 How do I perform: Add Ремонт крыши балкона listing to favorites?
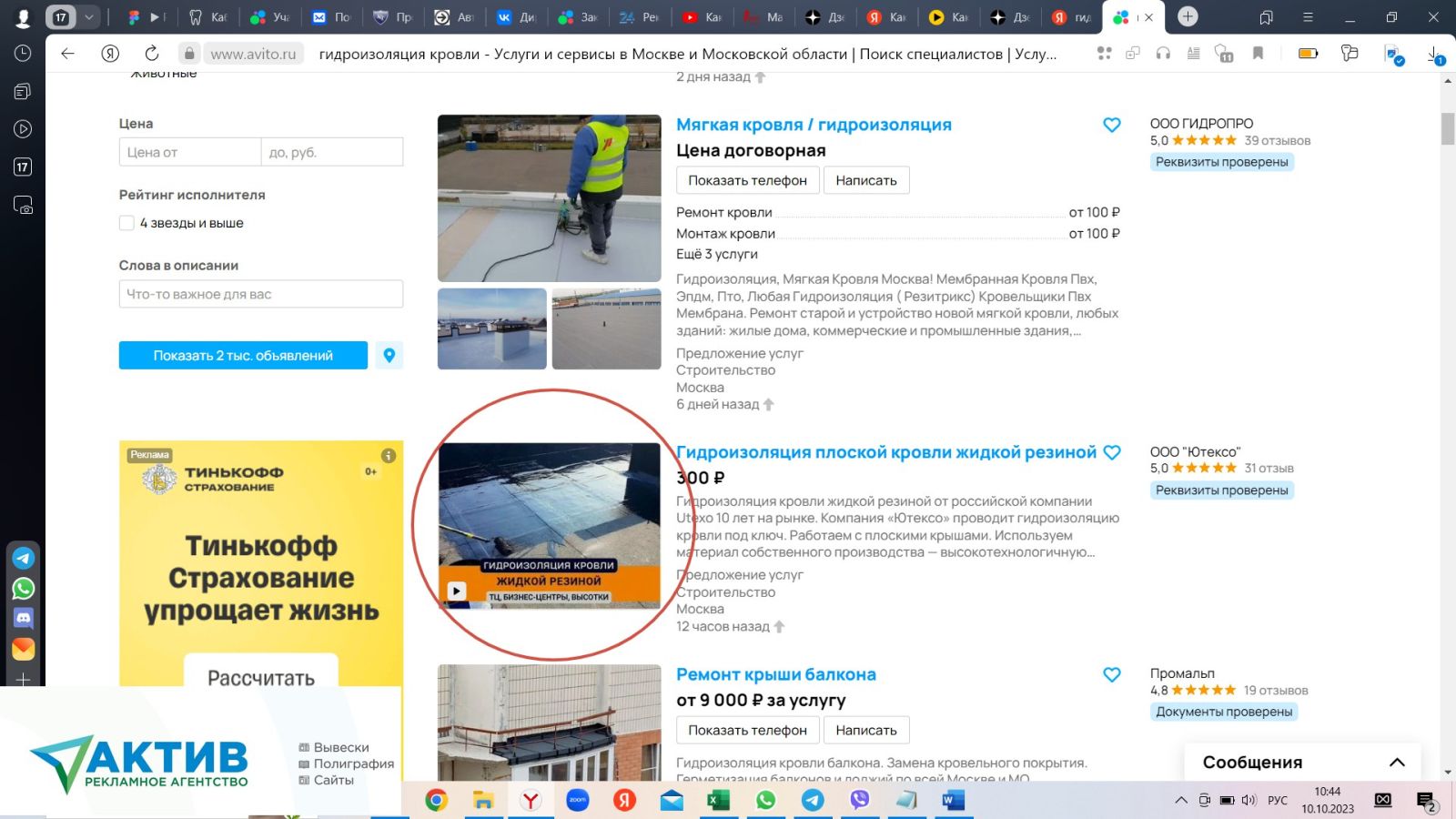coord(1111,674)
